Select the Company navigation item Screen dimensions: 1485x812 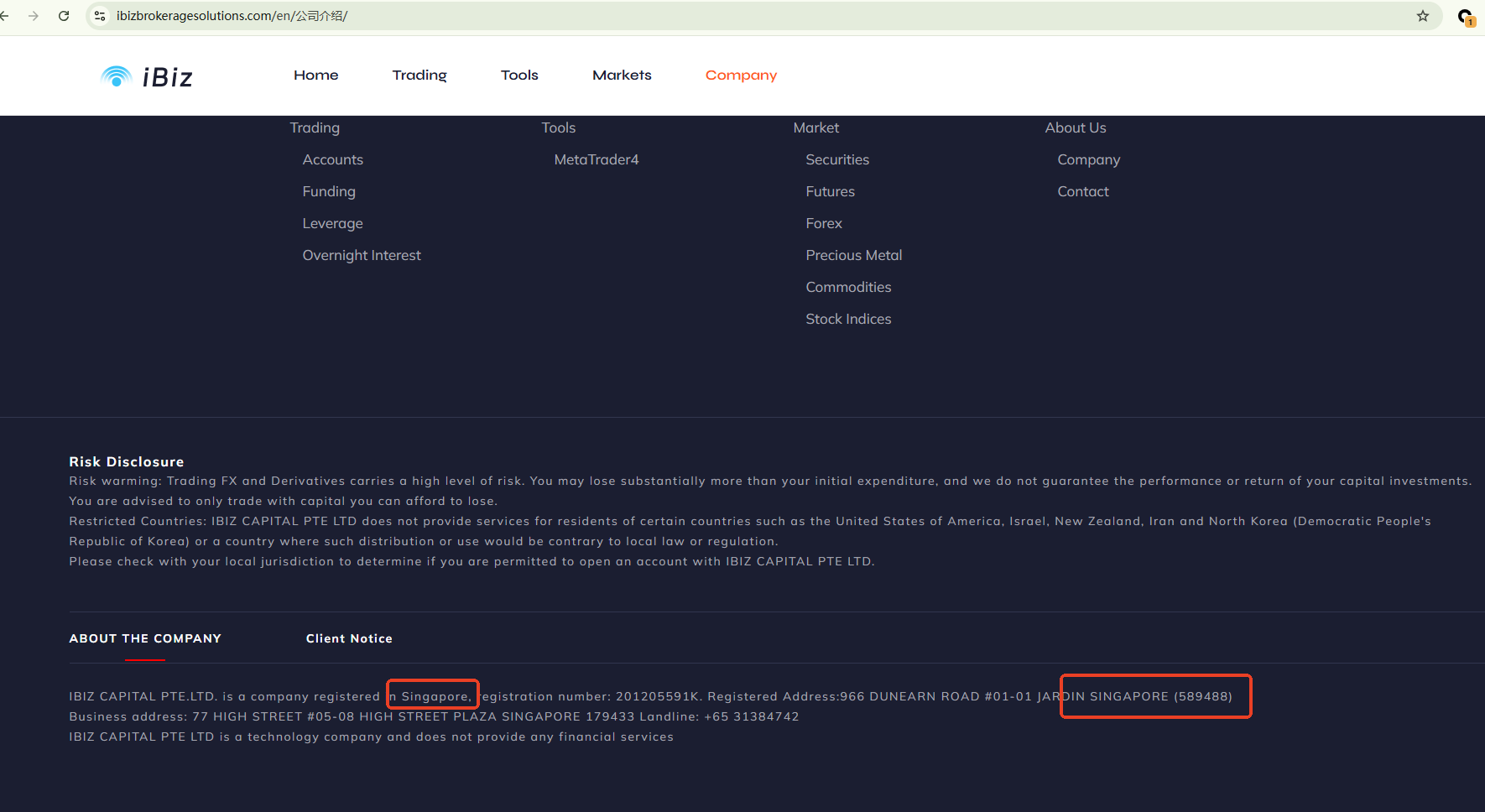(741, 75)
